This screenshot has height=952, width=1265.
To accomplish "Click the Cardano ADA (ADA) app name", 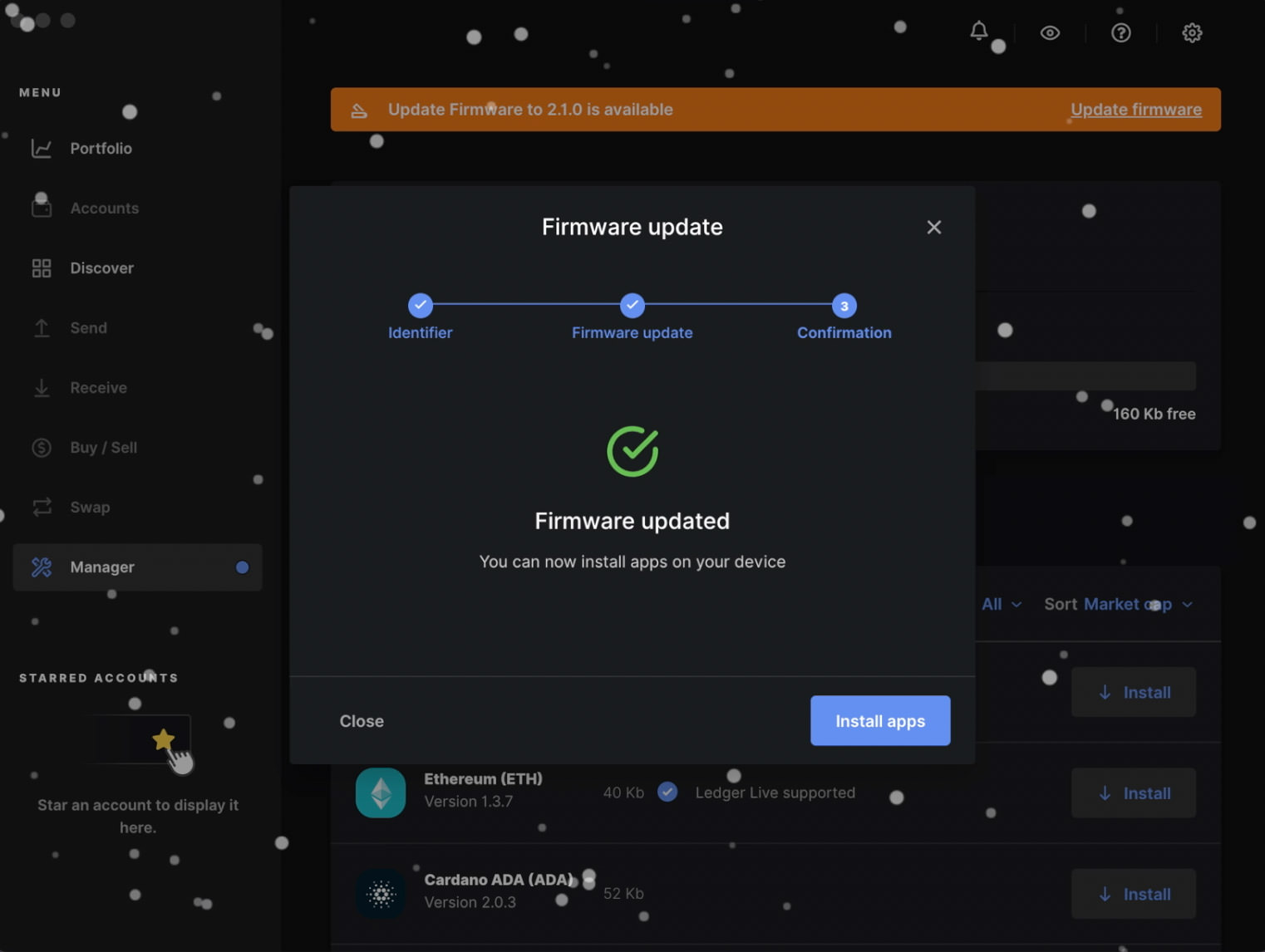I will [x=499, y=880].
